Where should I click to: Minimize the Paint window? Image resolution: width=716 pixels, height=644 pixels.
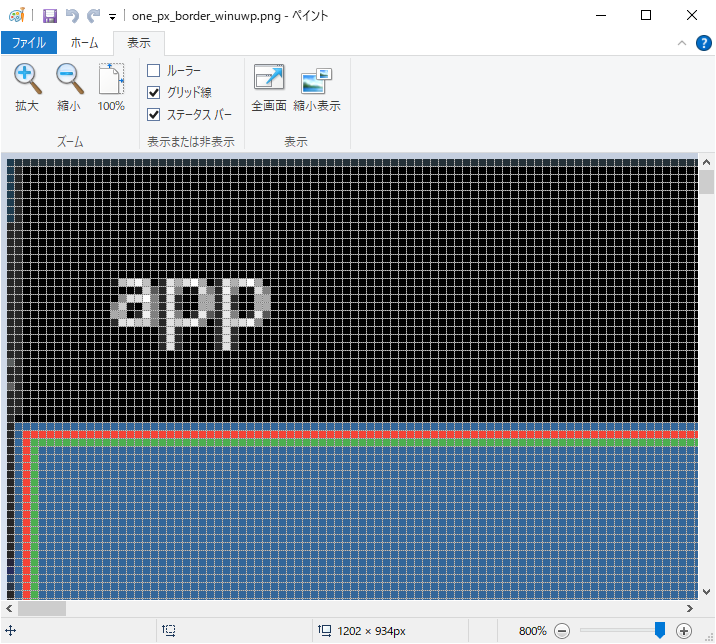pyautogui.click(x=601, y=16)
